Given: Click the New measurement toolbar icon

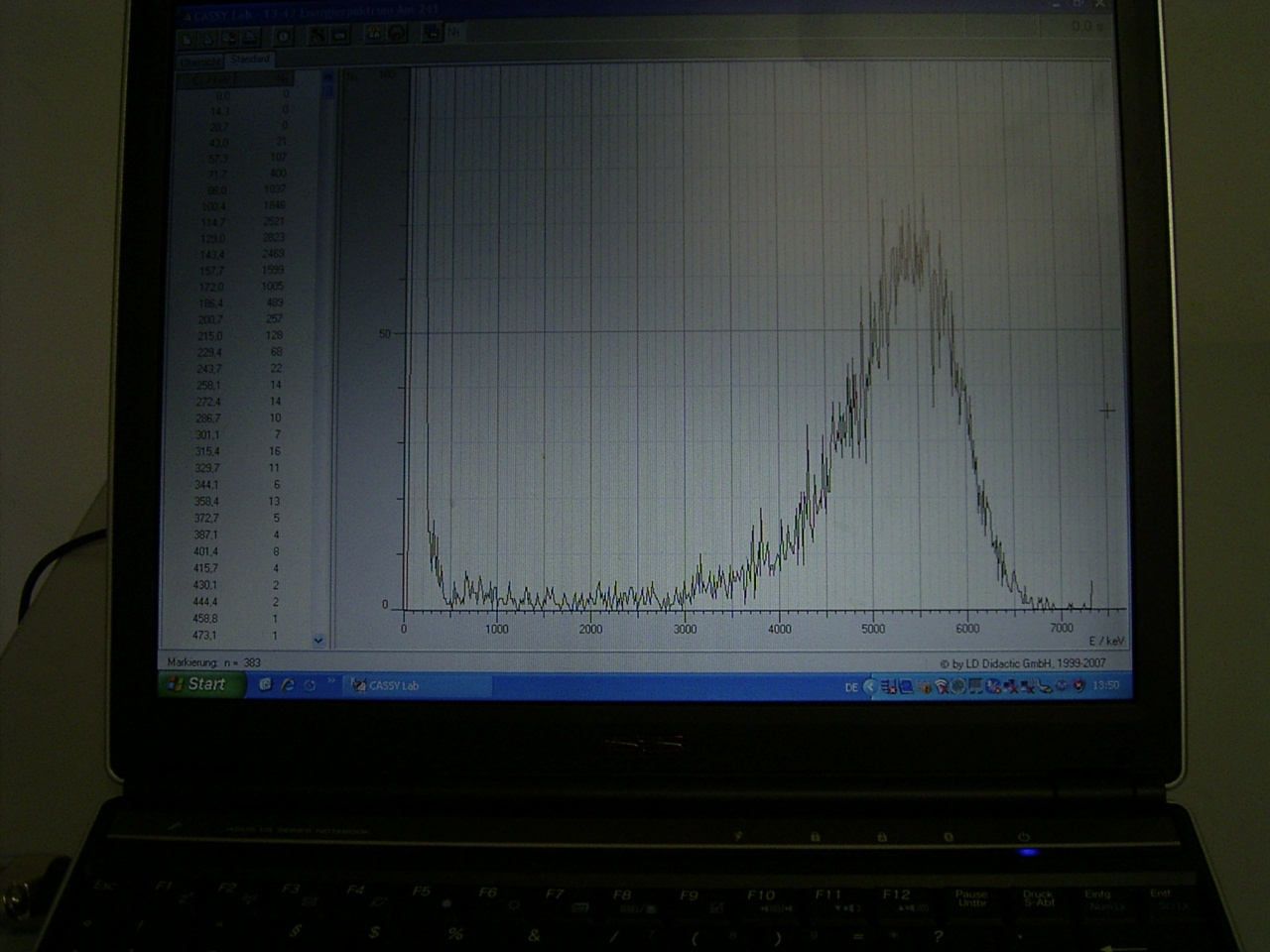Looking at the screenshot, I should [189, 38].
